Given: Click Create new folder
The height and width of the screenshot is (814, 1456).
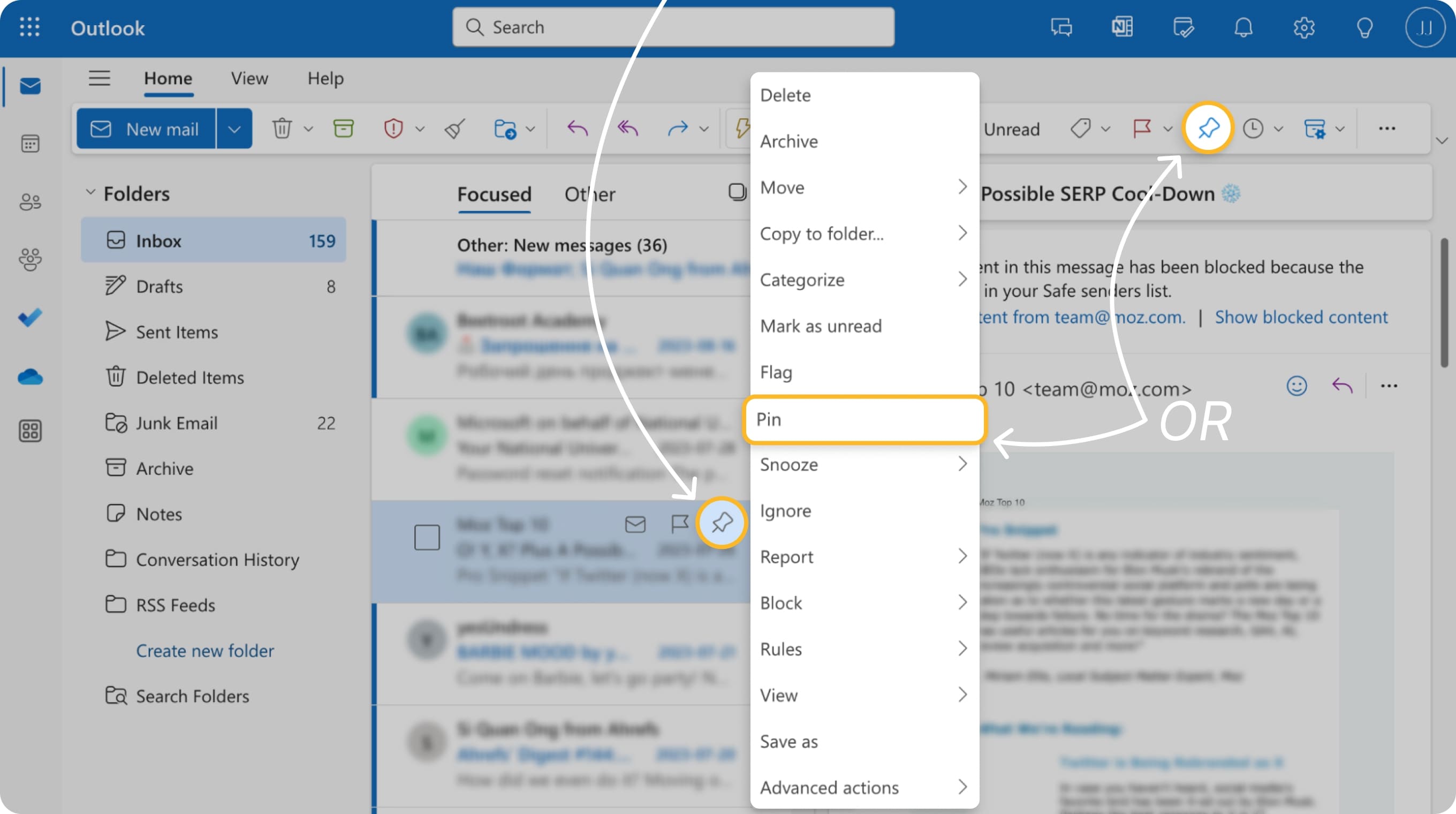Looking at the screenshot, I should pos(204,651).
